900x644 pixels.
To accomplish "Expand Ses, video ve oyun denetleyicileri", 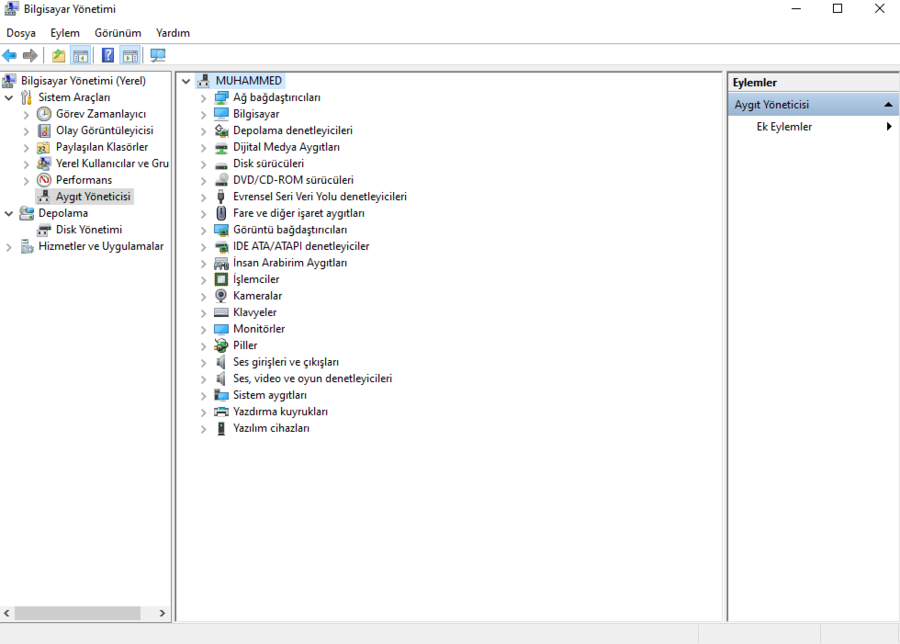I will pos(203,379).
